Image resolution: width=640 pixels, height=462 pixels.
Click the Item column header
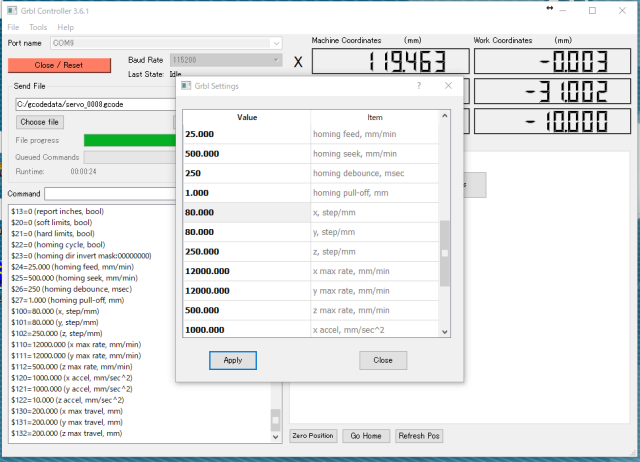tap(375, 118)
